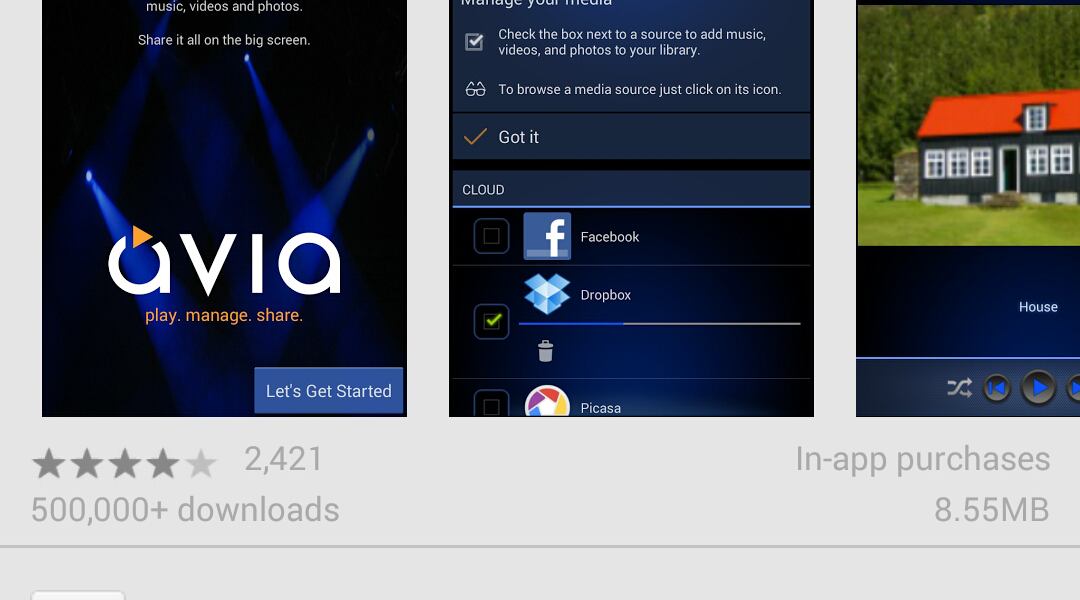Image resolution: width=1080 pixels, height=600 pixels.
Task: Click the shuffle icon in player
Action: pos(959,388)
